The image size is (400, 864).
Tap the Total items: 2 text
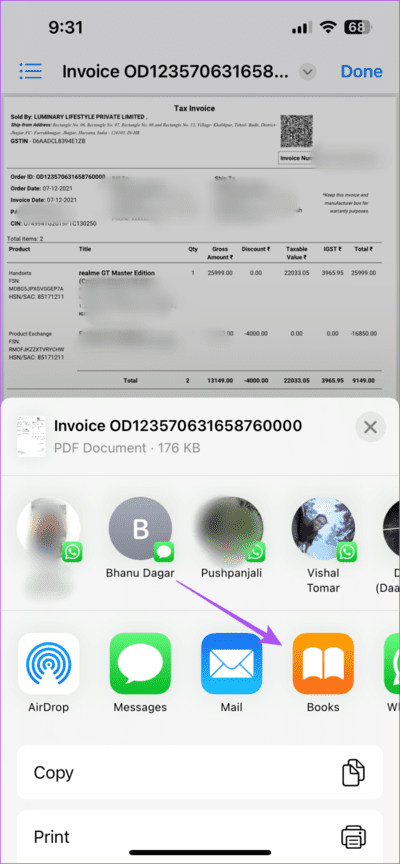25,239
